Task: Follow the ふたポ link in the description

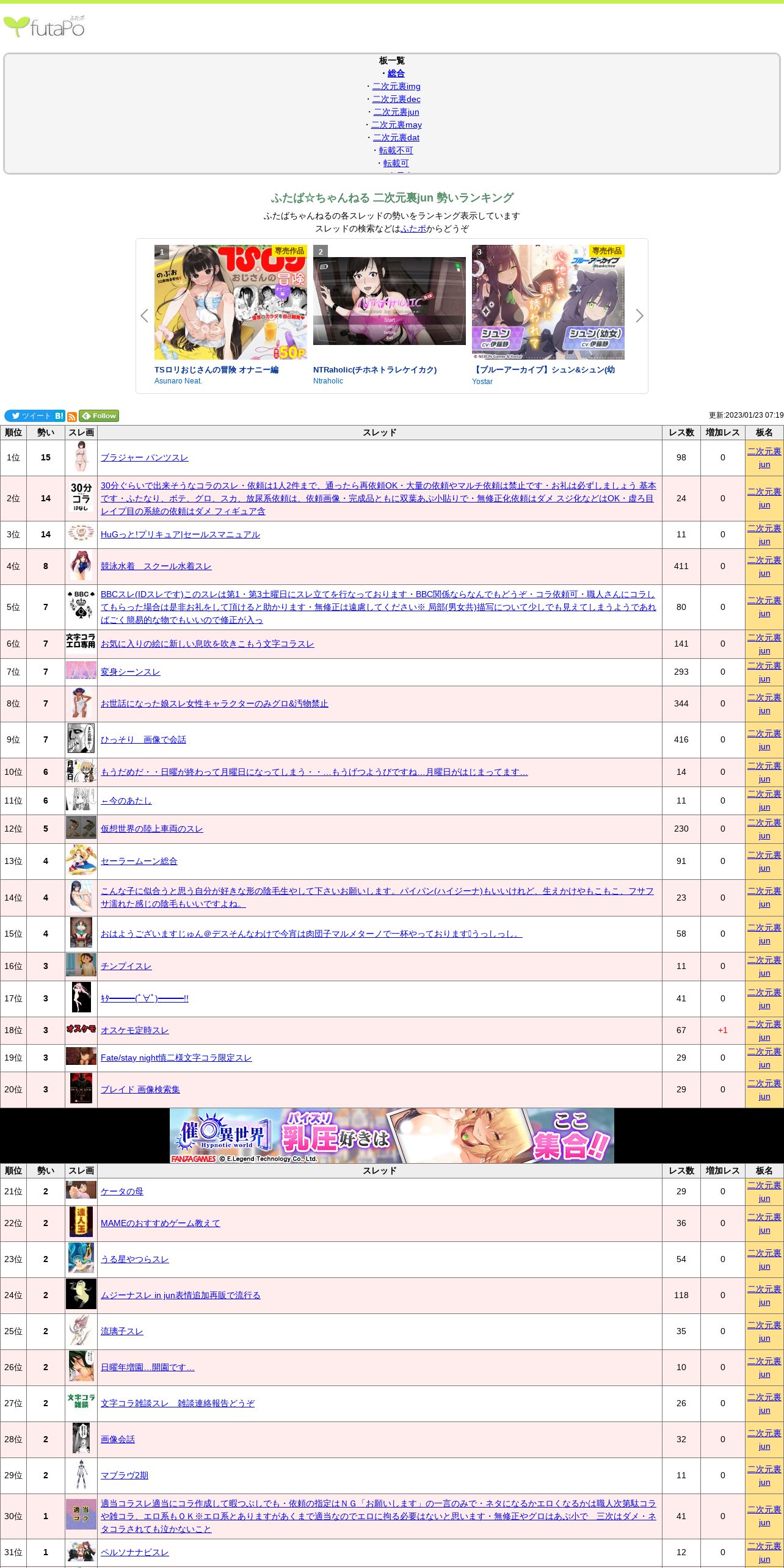Action: click(413, 228)
